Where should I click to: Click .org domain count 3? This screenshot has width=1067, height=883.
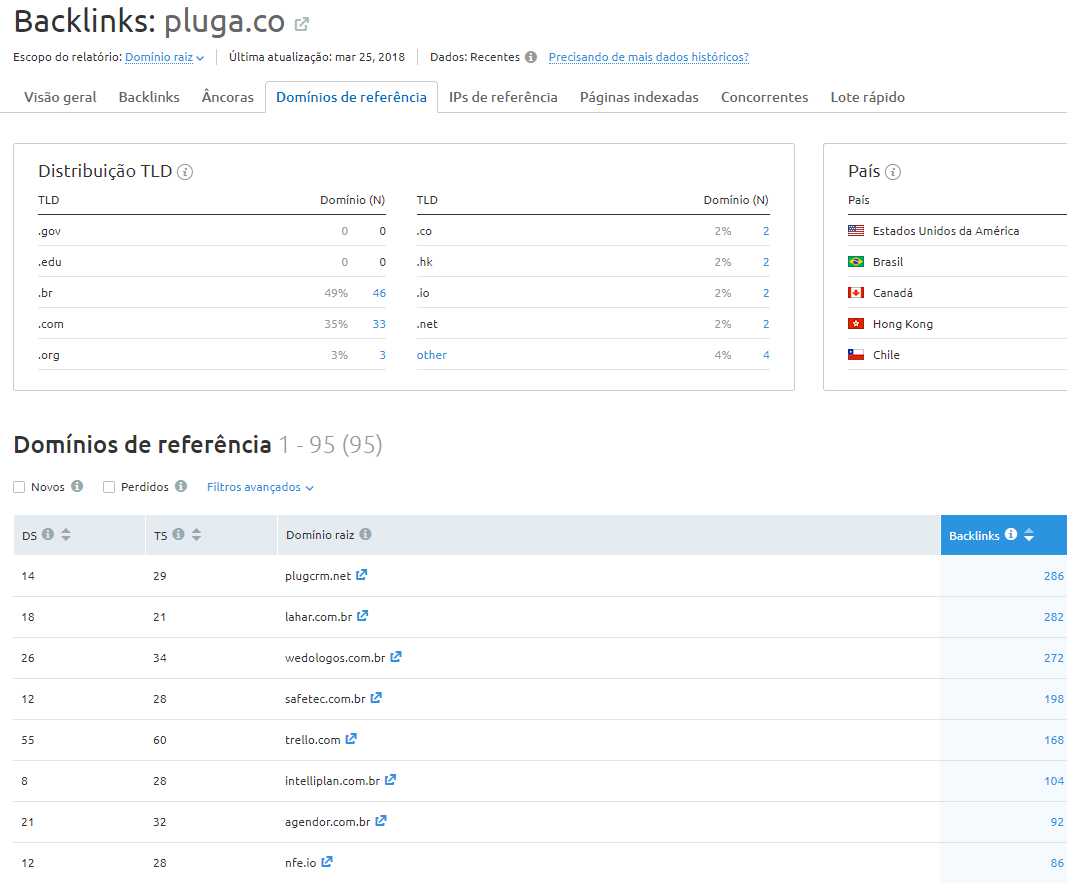coord(382,355)
